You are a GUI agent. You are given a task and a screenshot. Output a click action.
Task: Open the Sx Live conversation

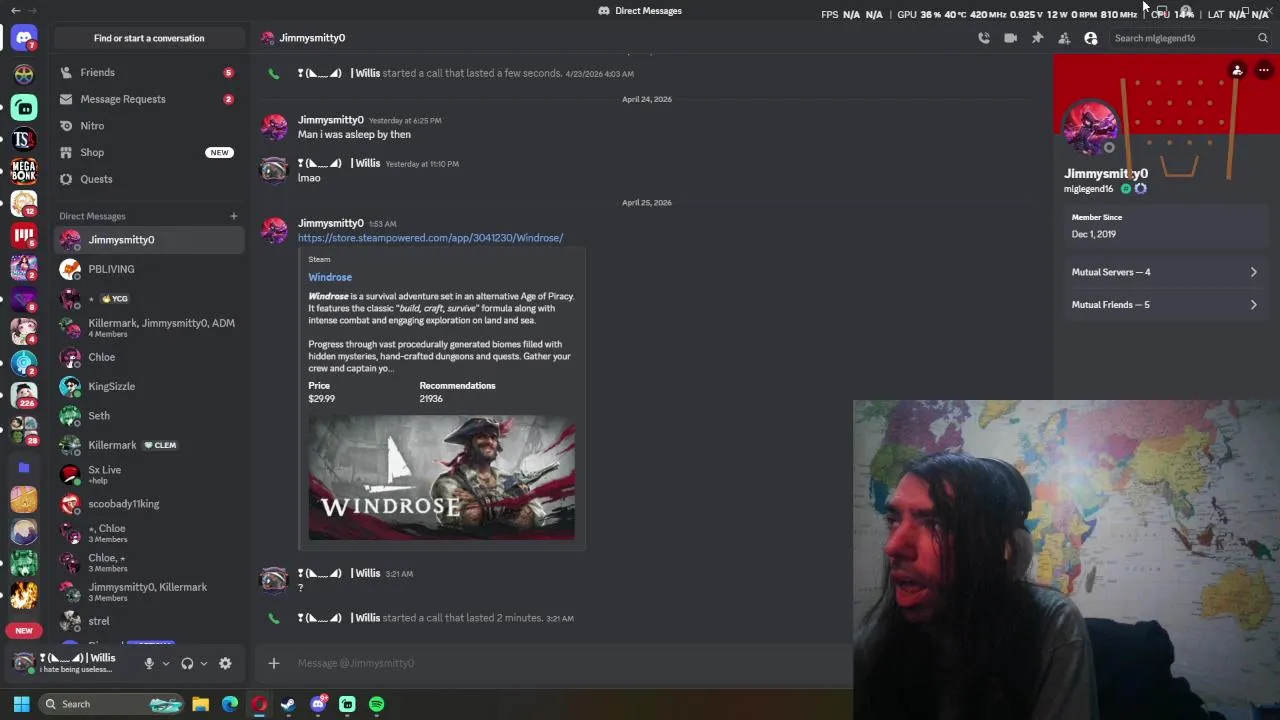pos(149,474)
